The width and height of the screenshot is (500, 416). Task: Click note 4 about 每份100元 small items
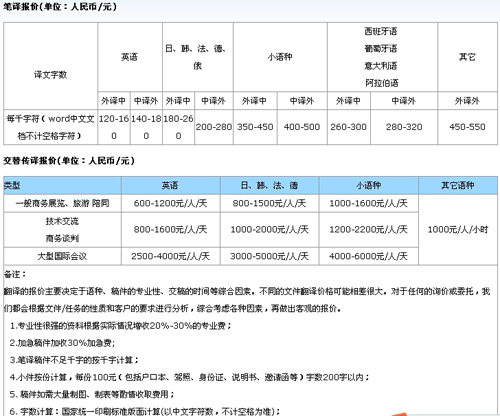point(189,377)
